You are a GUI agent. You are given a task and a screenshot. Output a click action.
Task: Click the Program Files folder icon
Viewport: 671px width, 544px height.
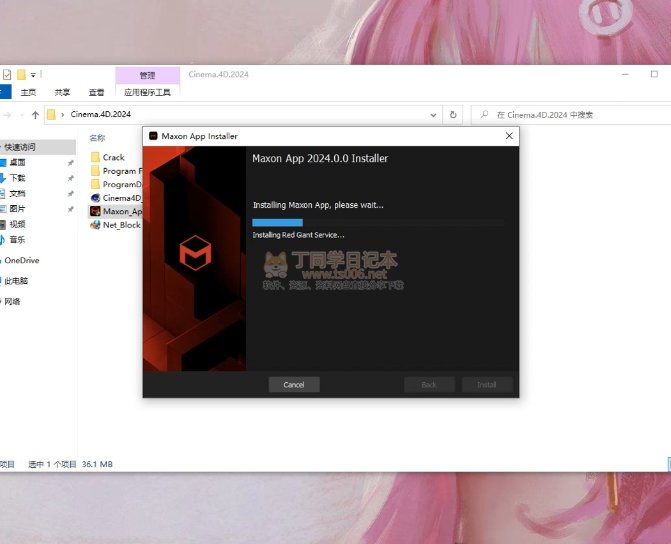click(95, 171)
